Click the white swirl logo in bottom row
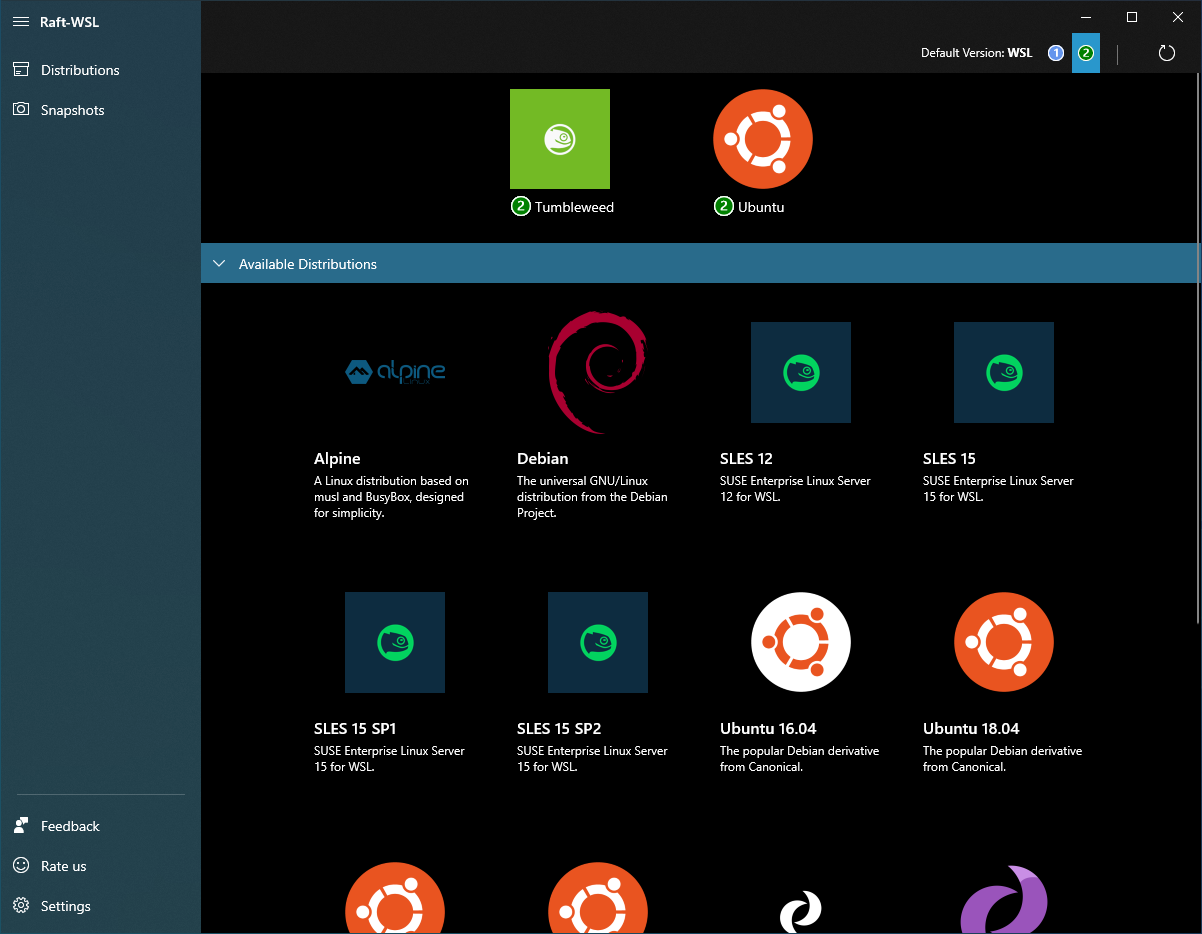This screenshot has height=934, width=1202. (x=801, y=912)
